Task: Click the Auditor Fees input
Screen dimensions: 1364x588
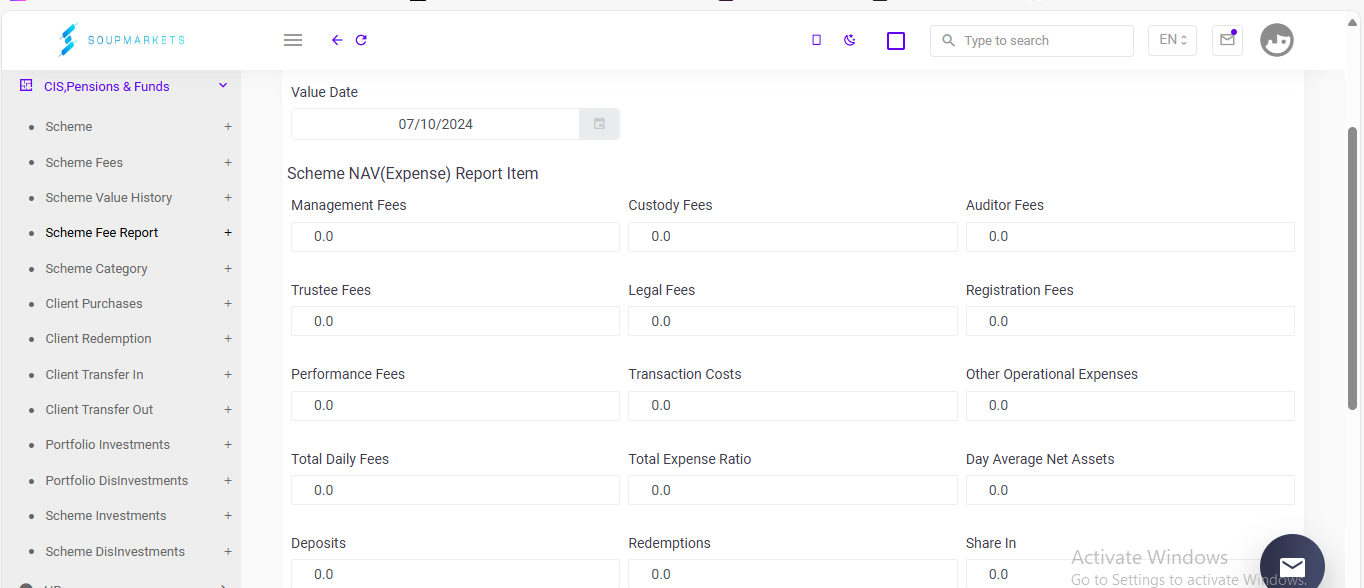Action: click(x=1130, y=236)
